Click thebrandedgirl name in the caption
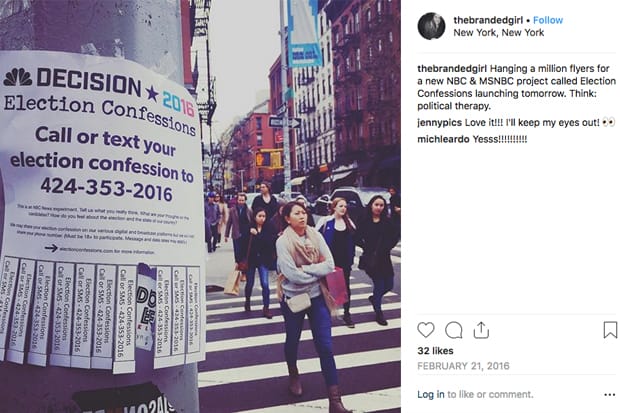 click(x=452, y=68)
